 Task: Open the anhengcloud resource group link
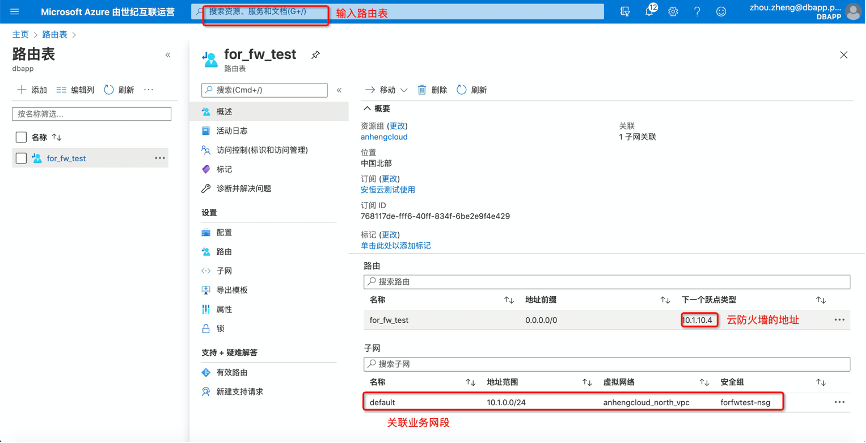click(x=384, y=137)
